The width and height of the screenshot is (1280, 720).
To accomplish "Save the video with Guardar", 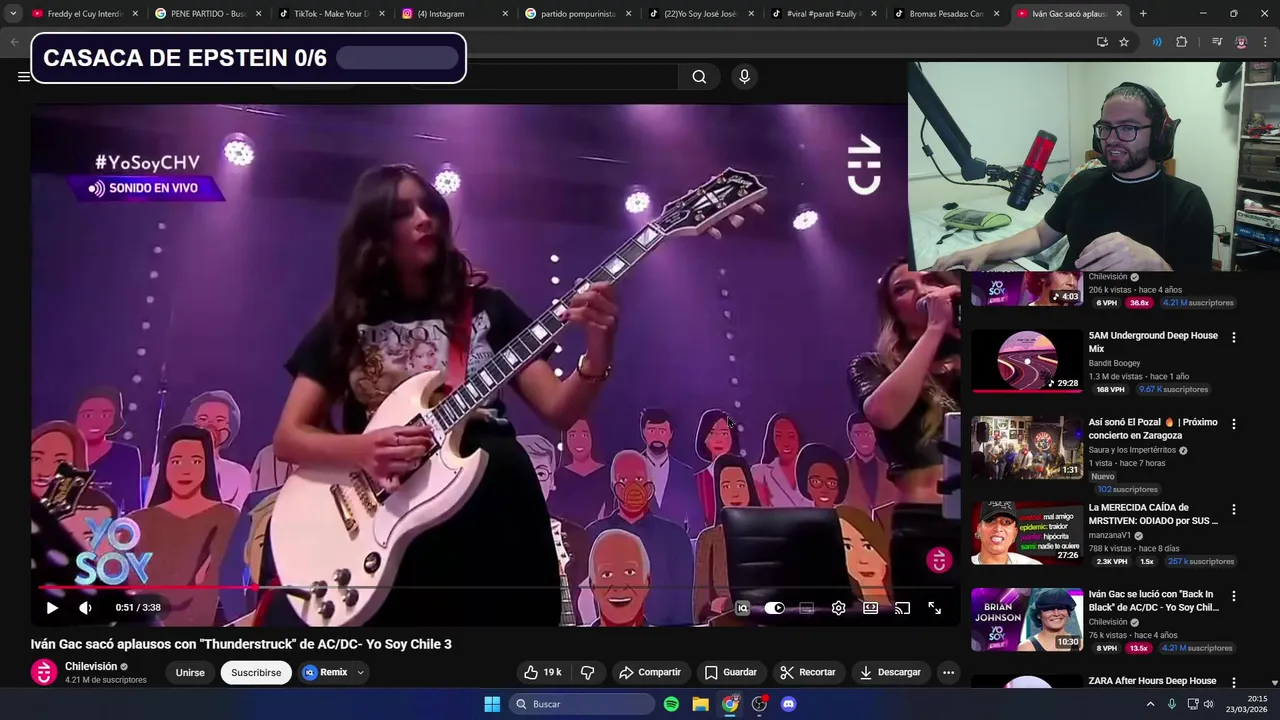I will click(x=730, y=672).
